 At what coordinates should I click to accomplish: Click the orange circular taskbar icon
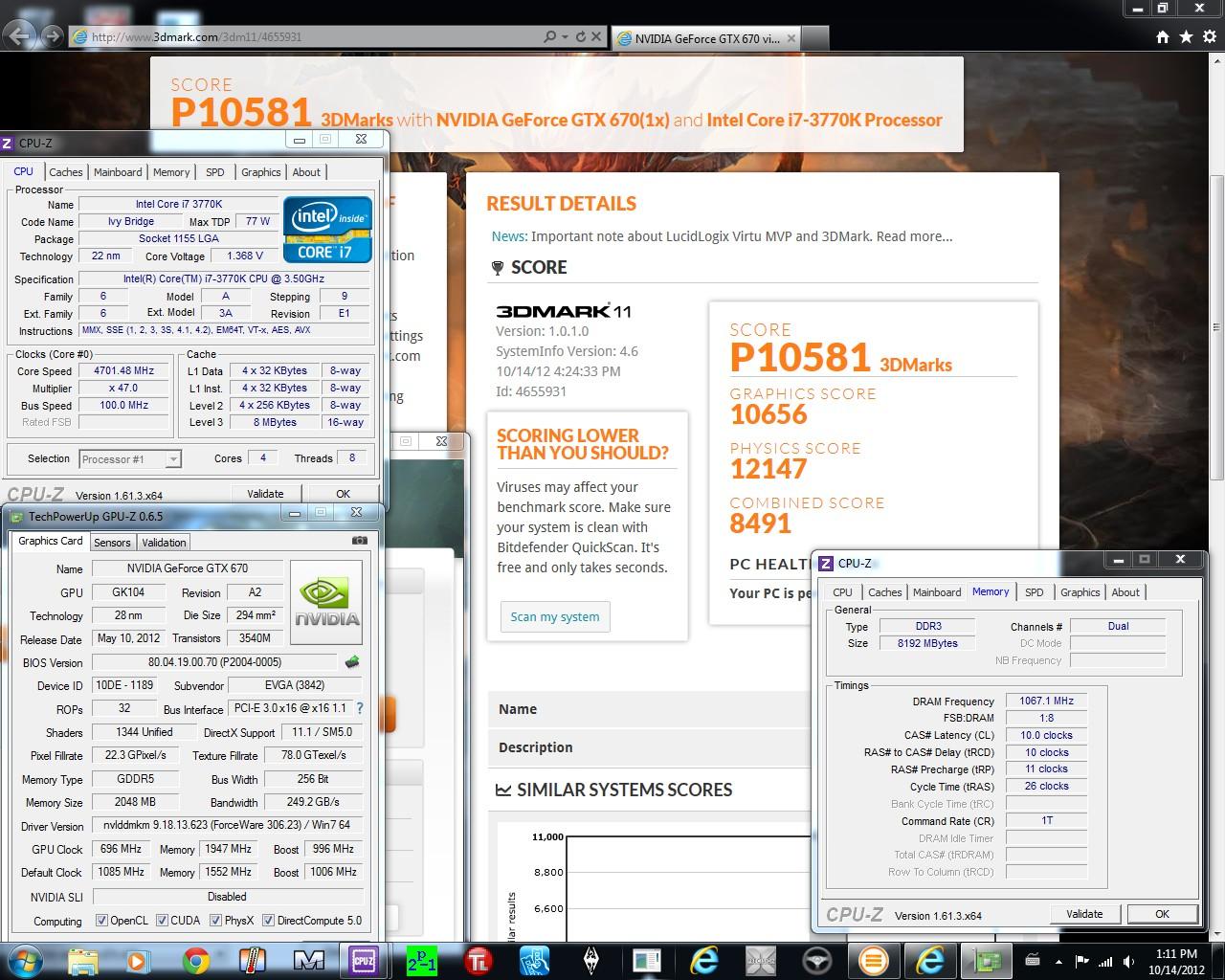pyautogui.click(x=873, y=960)
